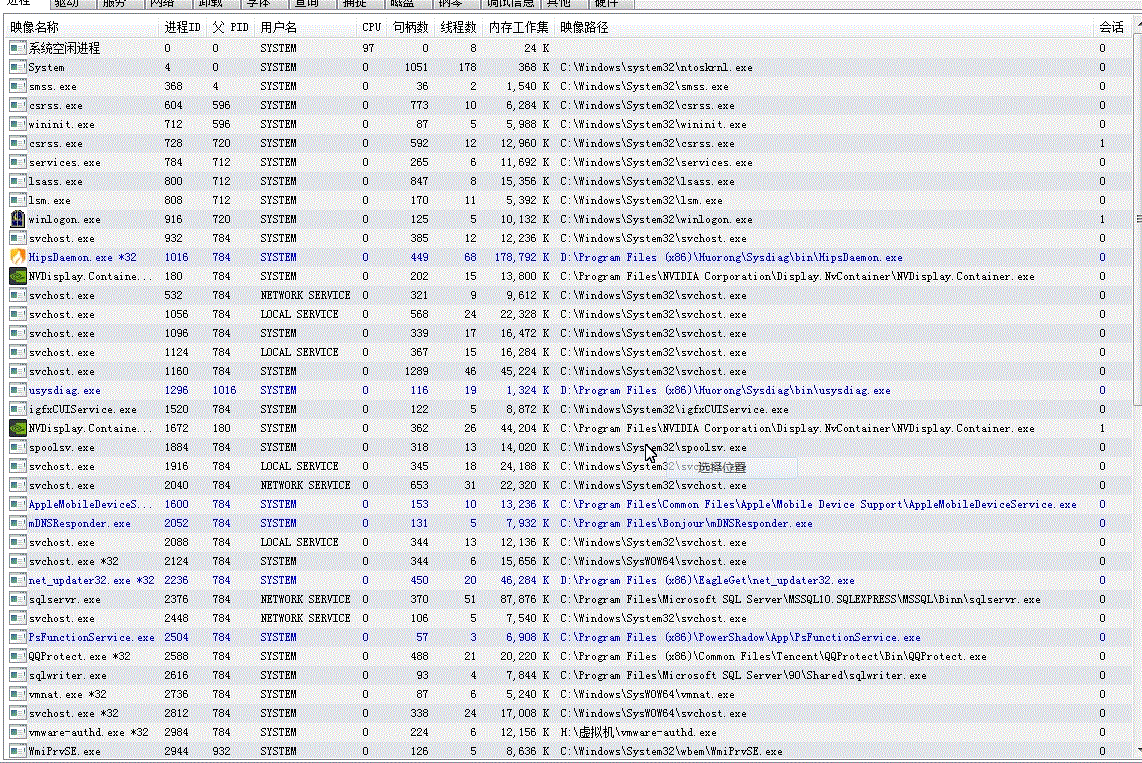Click the vmware-authd.exe row icon
This screenshot has height=763, width=1142.
[x=17, y=732]
